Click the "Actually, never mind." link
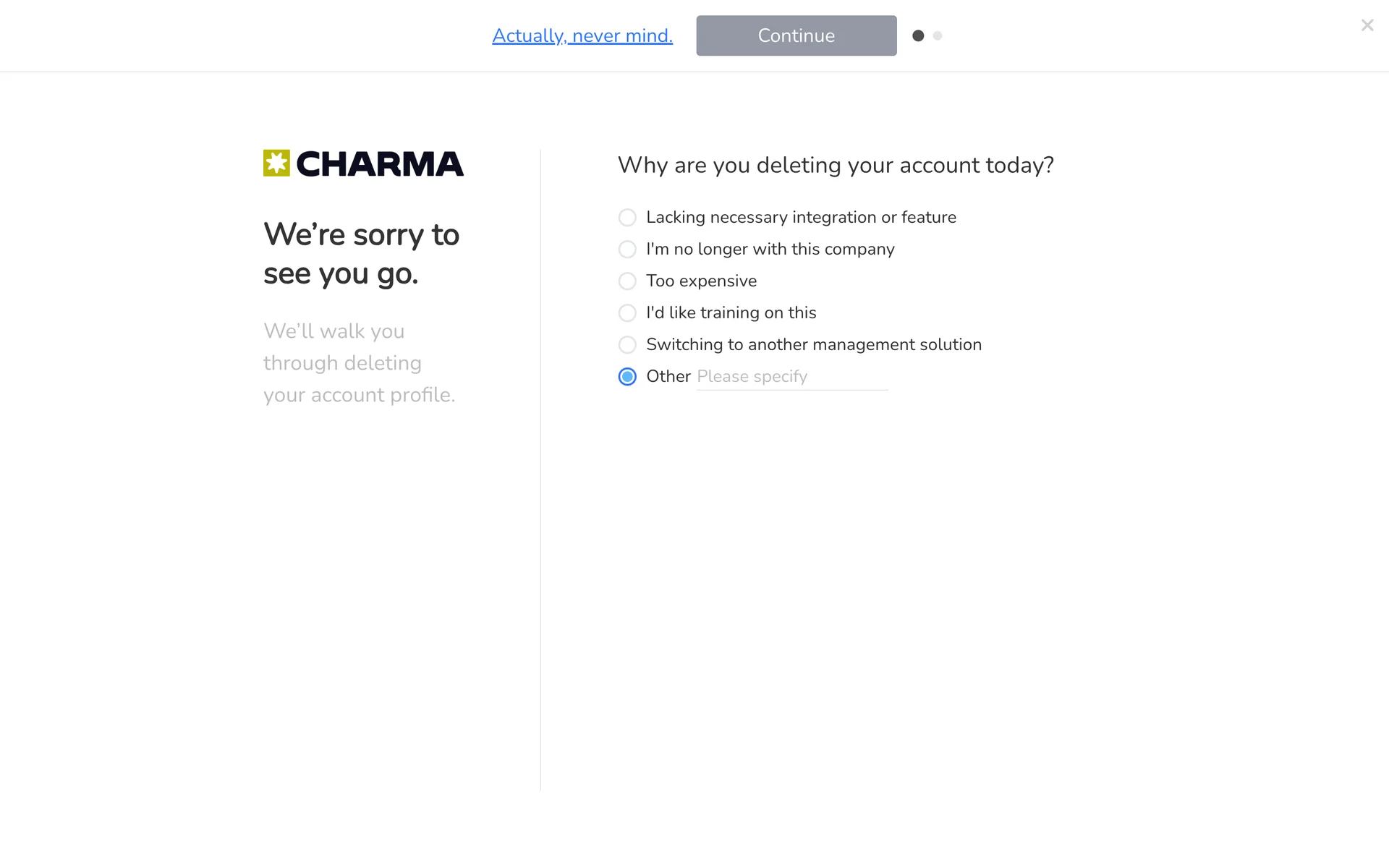Viewport: 1389px width, 868px height. pyautogui.click(x=582, y=35)
